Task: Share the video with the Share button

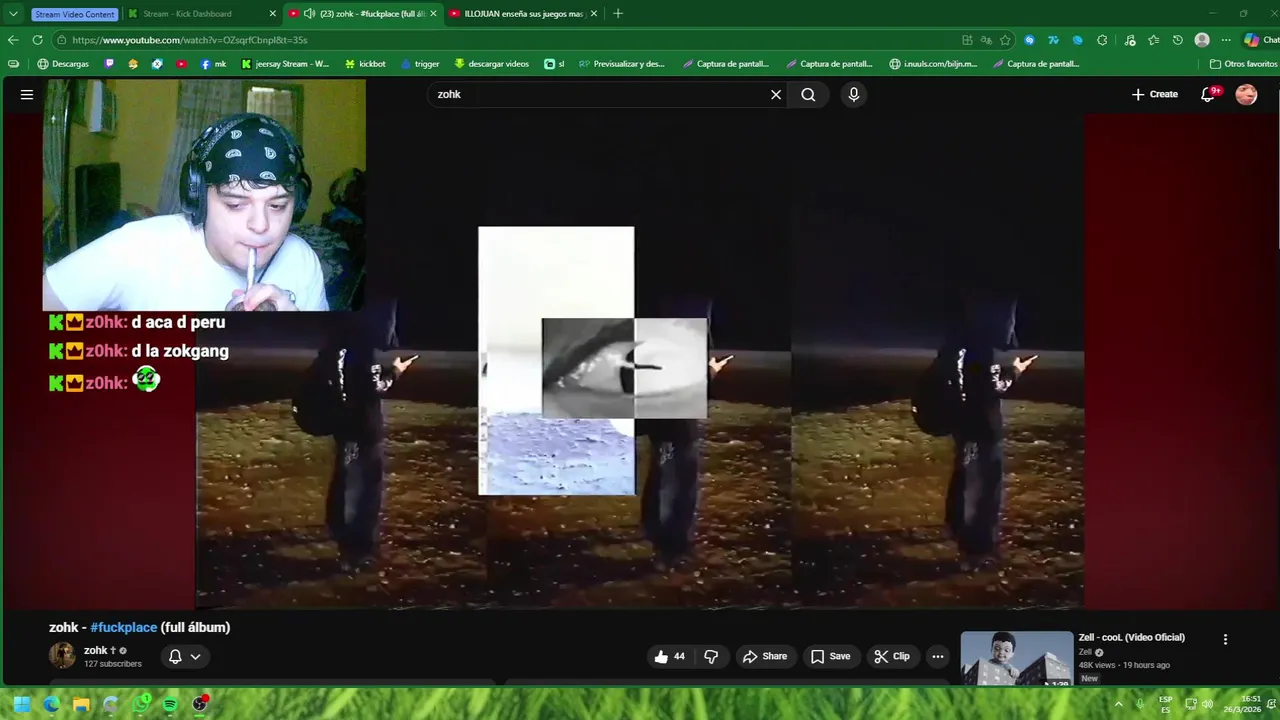Action: 764,656
